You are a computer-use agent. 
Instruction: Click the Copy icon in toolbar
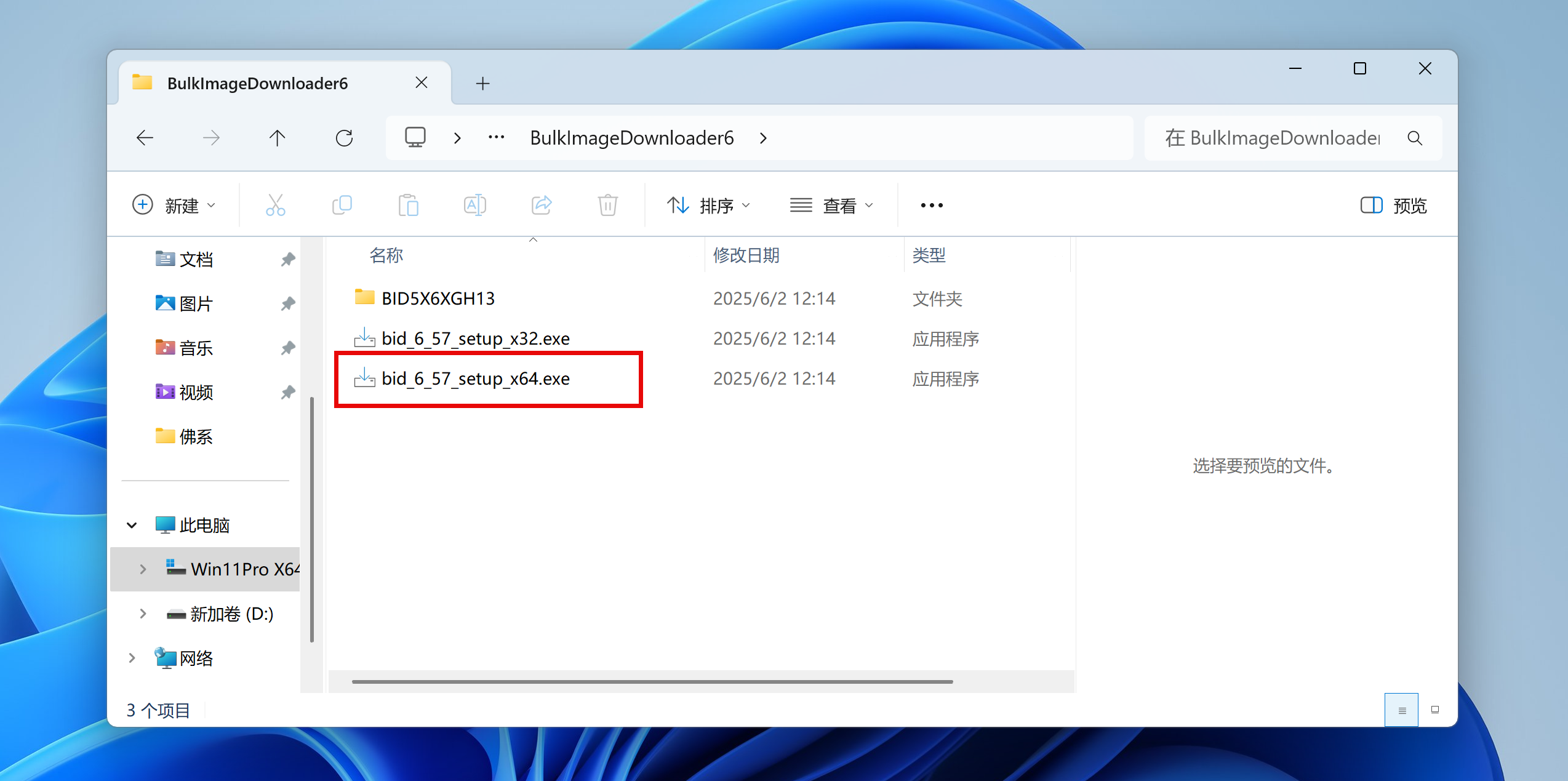coord(342,205)
